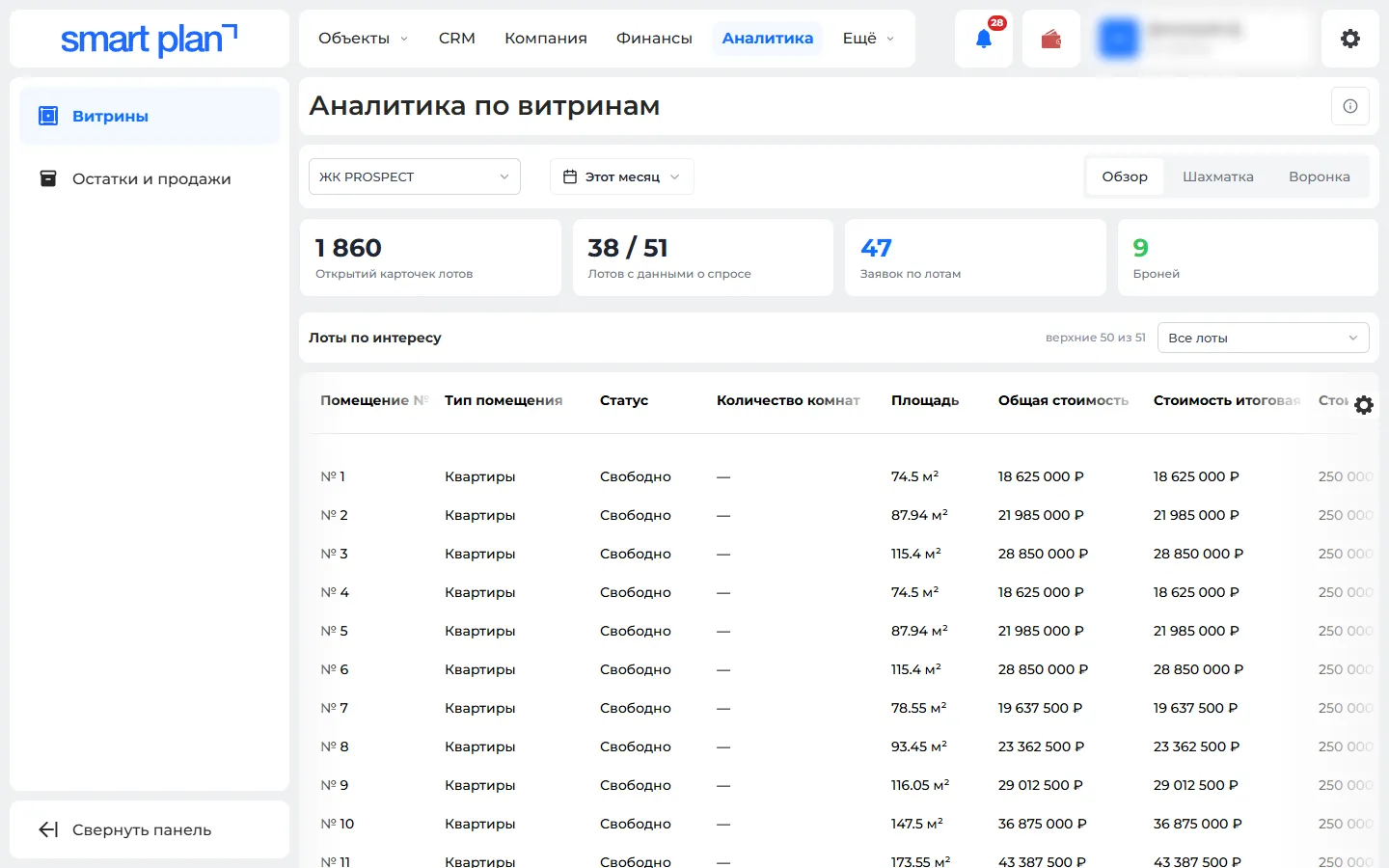
Task: Select Витрины in the sidebar
Action: (150, 116)
